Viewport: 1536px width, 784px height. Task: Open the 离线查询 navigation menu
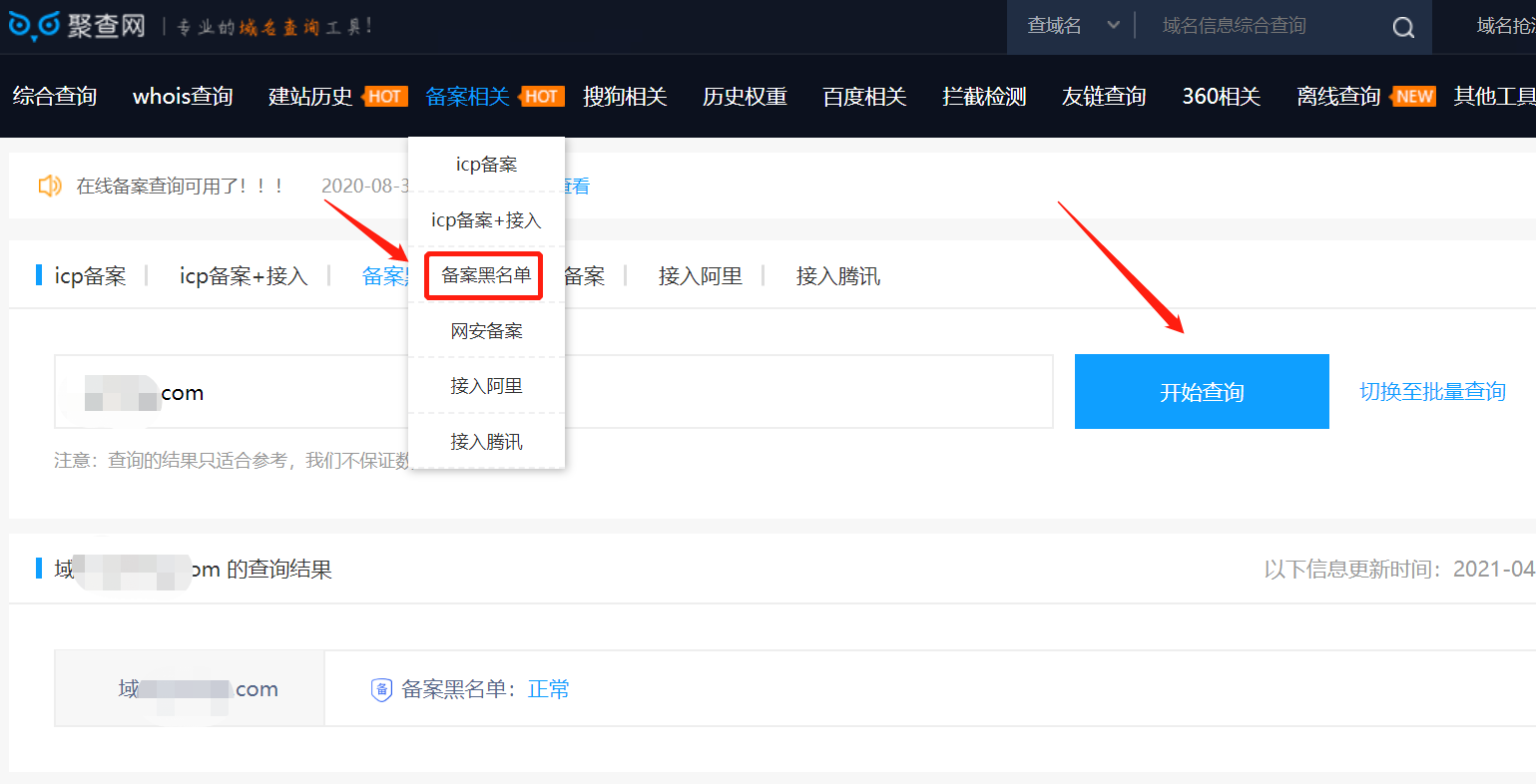tap(1337, 97)
